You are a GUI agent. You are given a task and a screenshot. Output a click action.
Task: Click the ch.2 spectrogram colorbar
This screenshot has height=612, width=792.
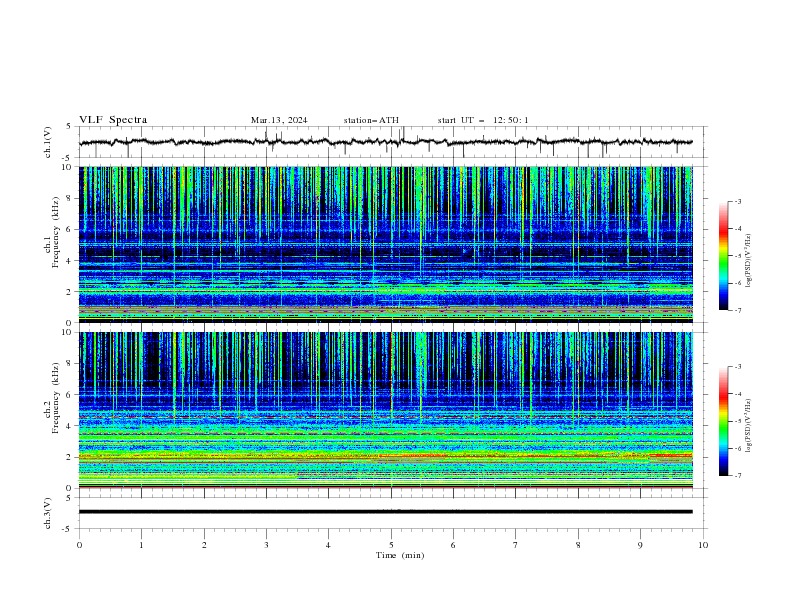point(723,421)
